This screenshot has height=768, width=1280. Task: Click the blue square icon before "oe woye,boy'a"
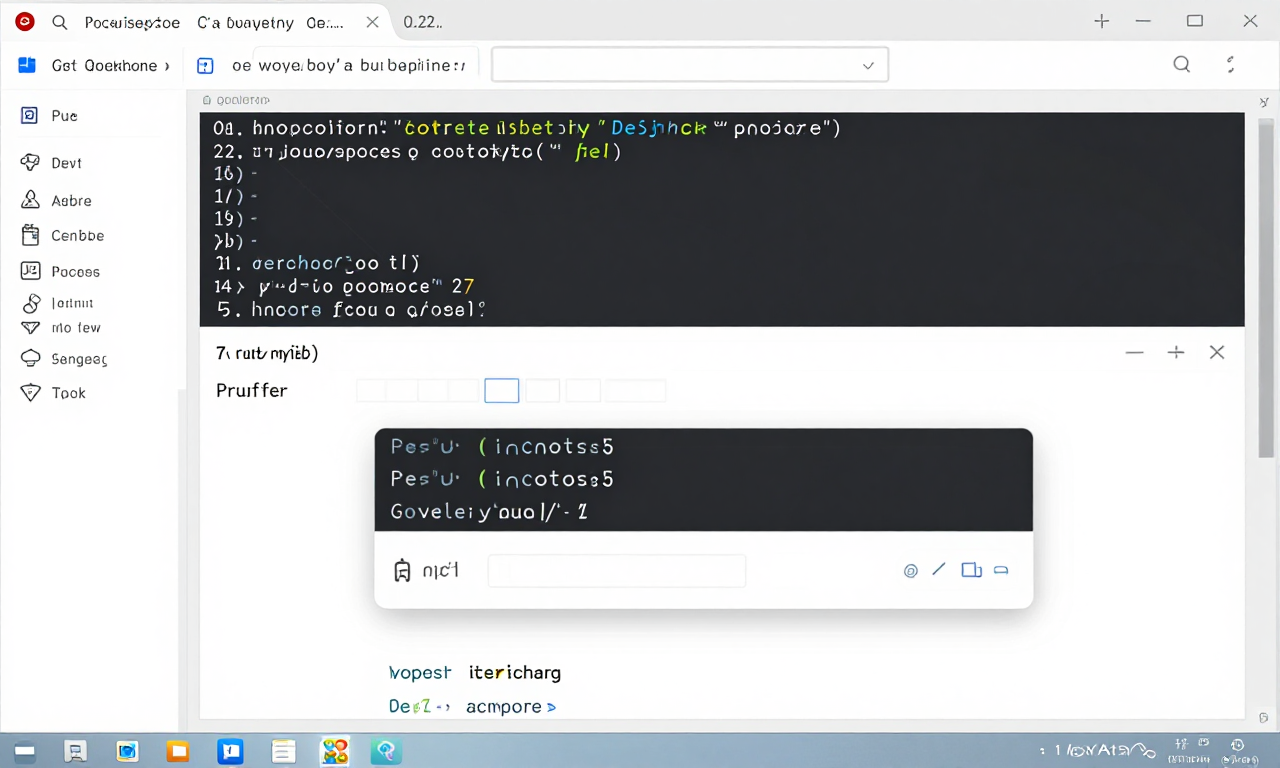[205, 66]
